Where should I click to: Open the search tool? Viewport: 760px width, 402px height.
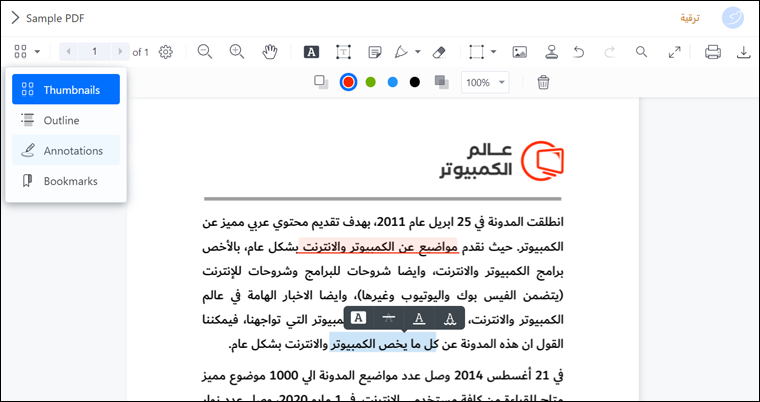[642, 52]
